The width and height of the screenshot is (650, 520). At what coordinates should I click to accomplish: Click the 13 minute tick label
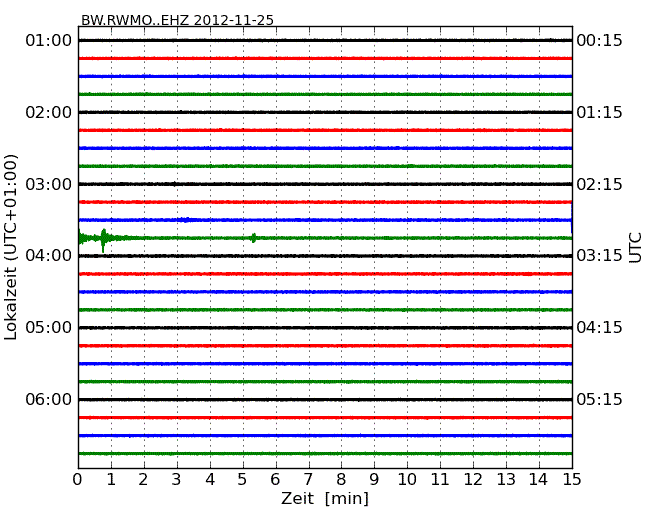tap(506, 480)
